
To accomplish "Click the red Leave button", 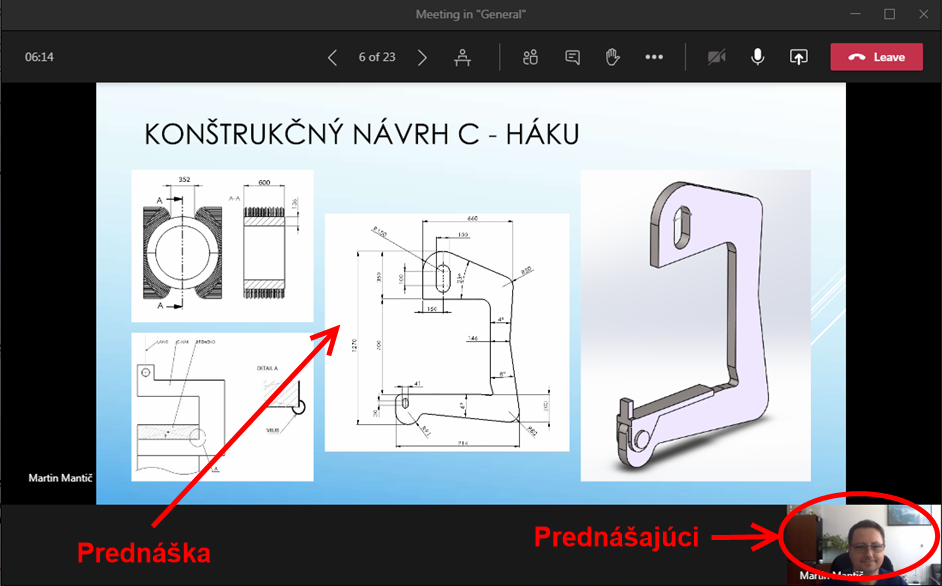I will [x=875, y=57].
